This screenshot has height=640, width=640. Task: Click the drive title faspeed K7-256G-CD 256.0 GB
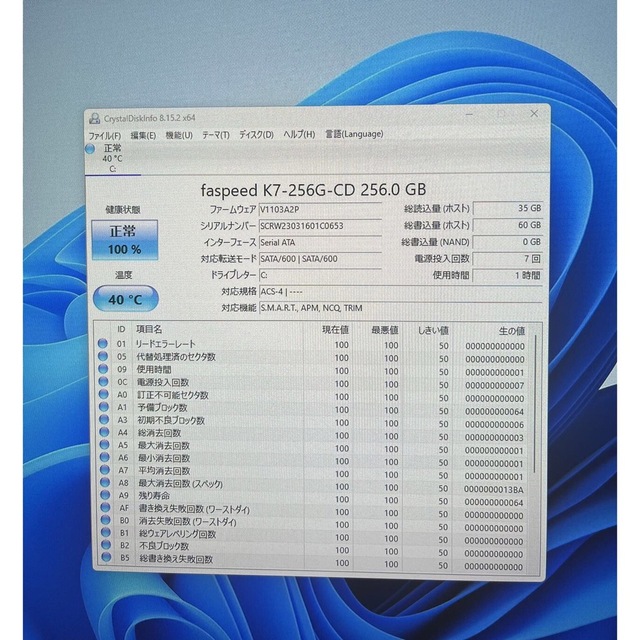point(313,190)
